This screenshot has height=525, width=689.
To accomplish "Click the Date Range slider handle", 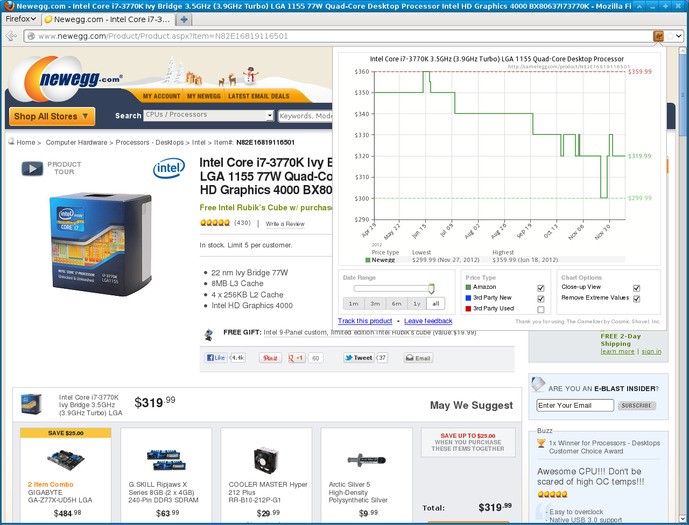I will pos(431,289).
